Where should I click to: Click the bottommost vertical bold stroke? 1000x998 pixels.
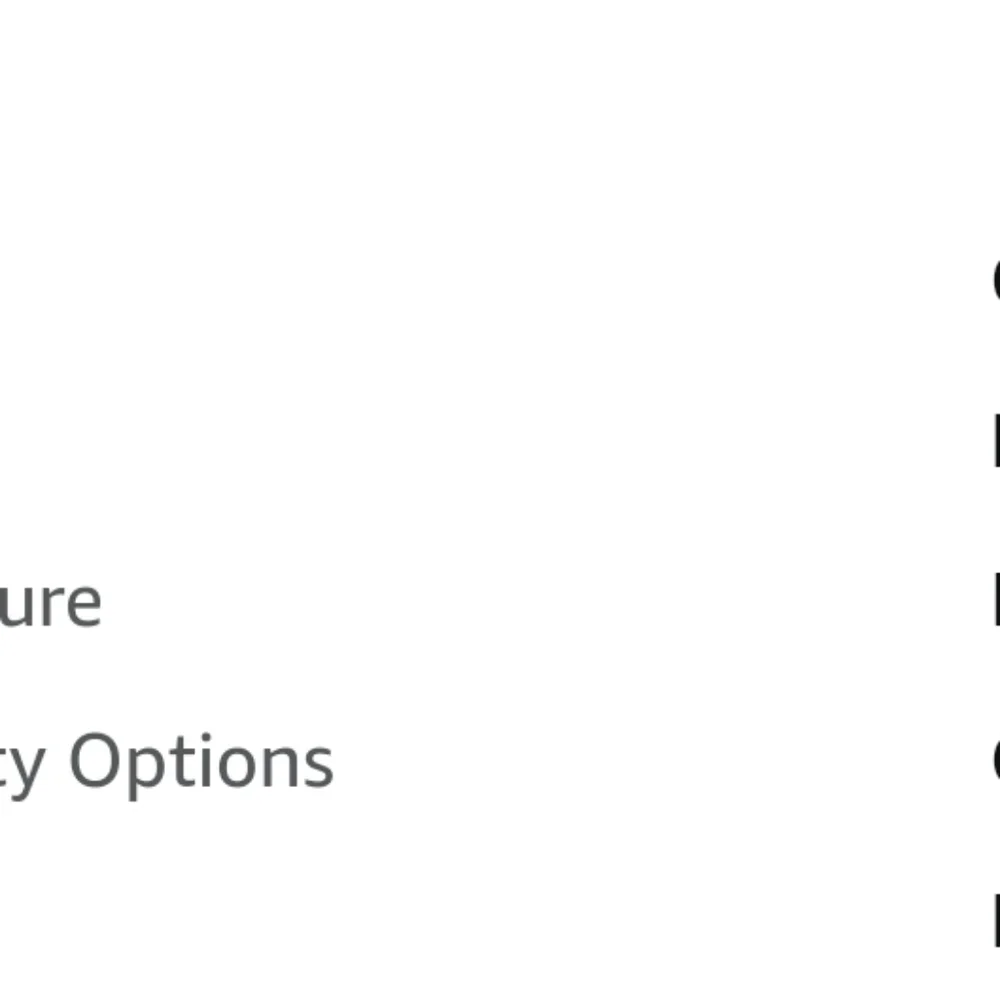(x=996, y=920)
